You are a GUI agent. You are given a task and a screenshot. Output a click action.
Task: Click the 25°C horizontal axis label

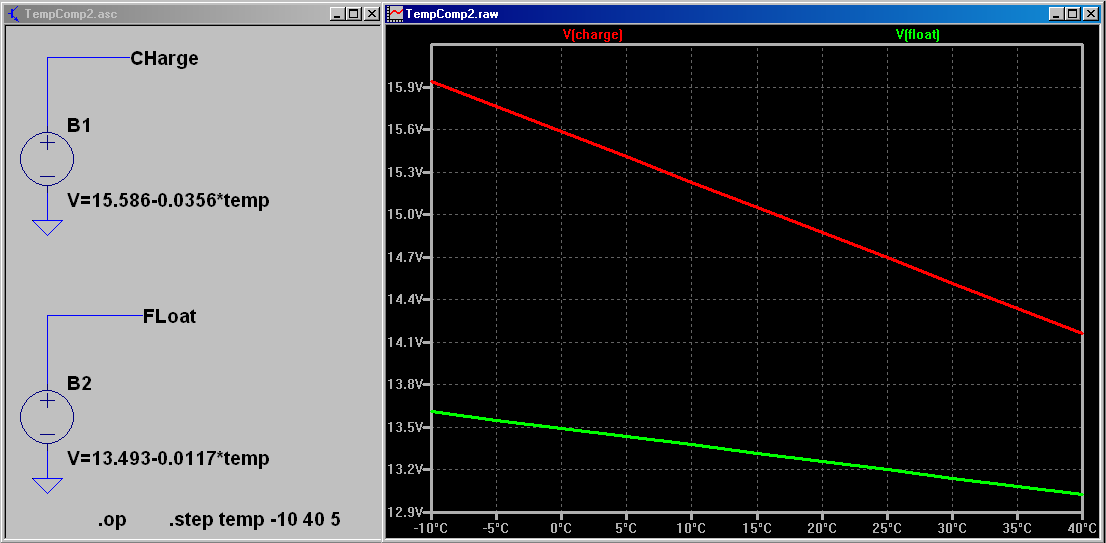tap(887, 527)
